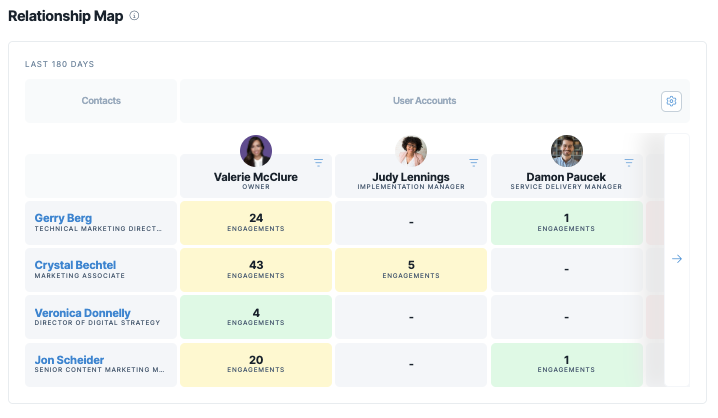Open Crystal Bechtel's contact link
The image size is (718, 418).
point(75,265)
